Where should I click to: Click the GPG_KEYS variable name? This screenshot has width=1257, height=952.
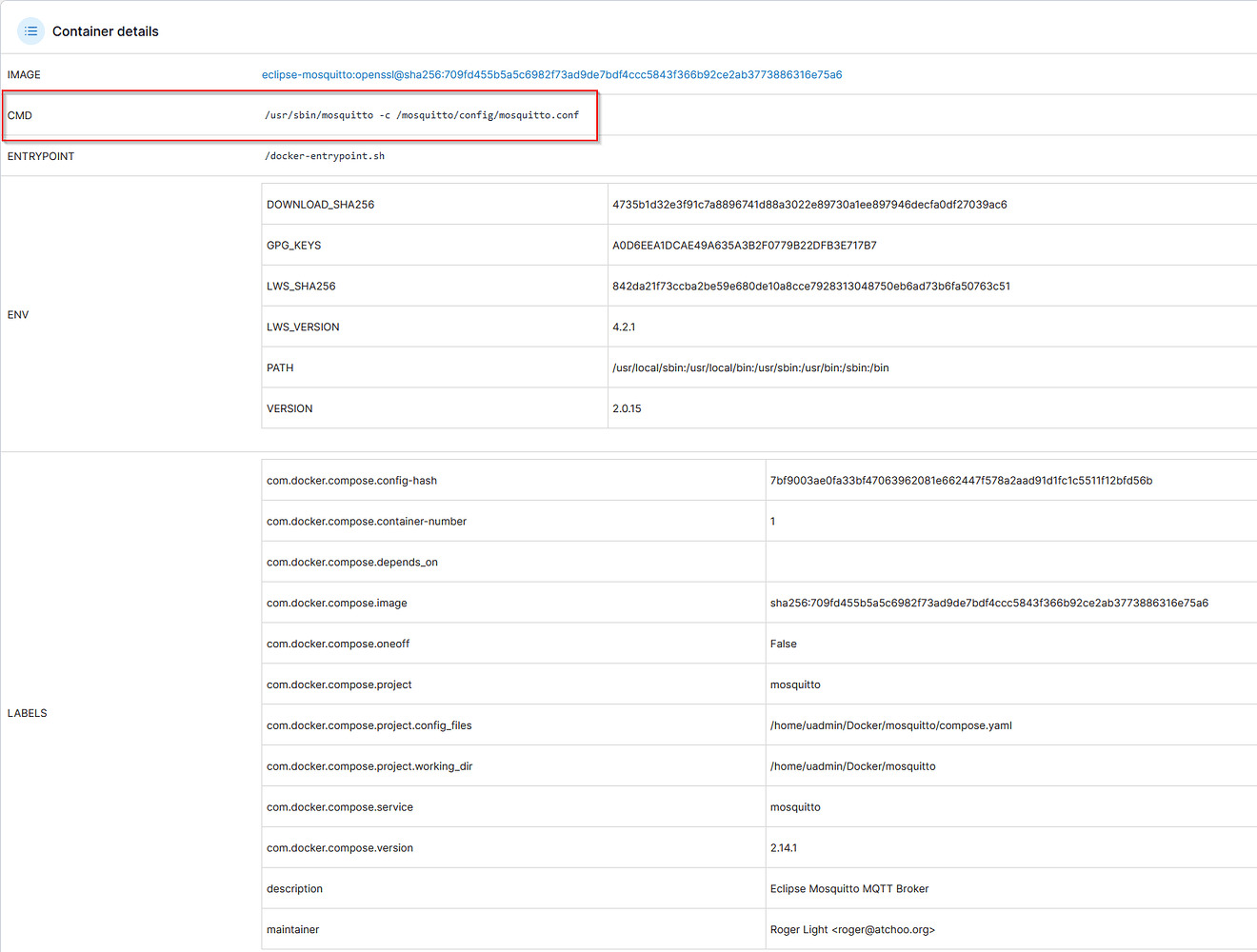[293, 246]
